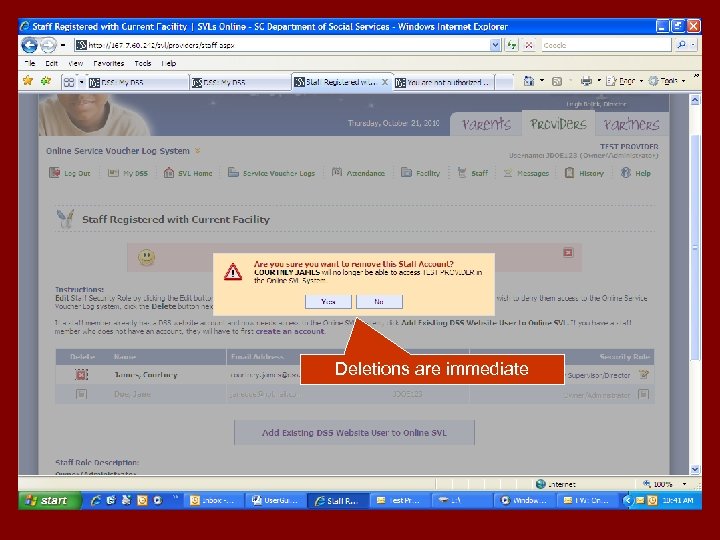720x540 pixels.
Task: Go forward using the browser Forward arrow
Action: [48, 45]
